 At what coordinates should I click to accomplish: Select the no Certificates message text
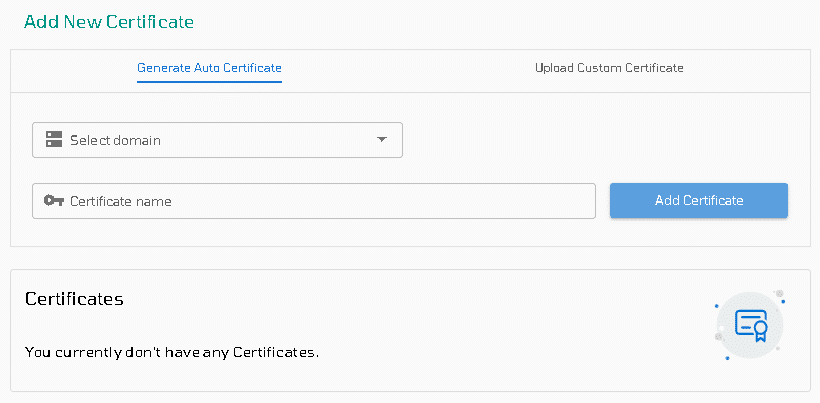tap(172, 352)
